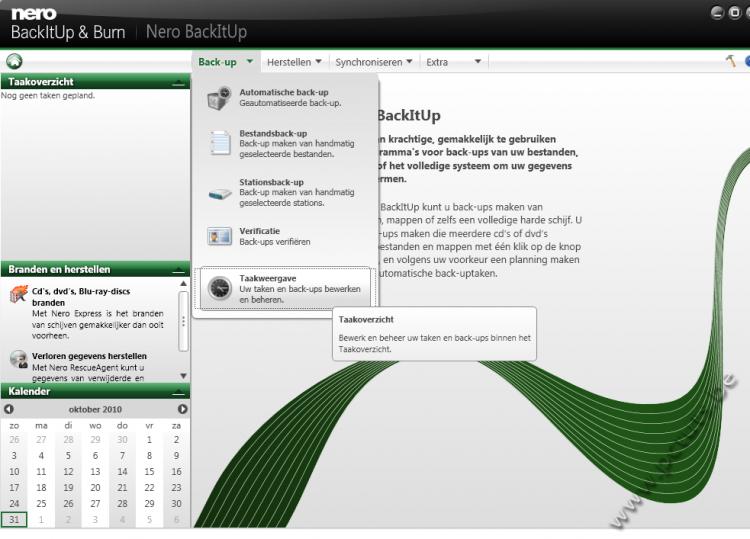The width and height of the screenshot is (750, 539).
Task: Go to the next calendar month
Action: [x=183, y=409]
